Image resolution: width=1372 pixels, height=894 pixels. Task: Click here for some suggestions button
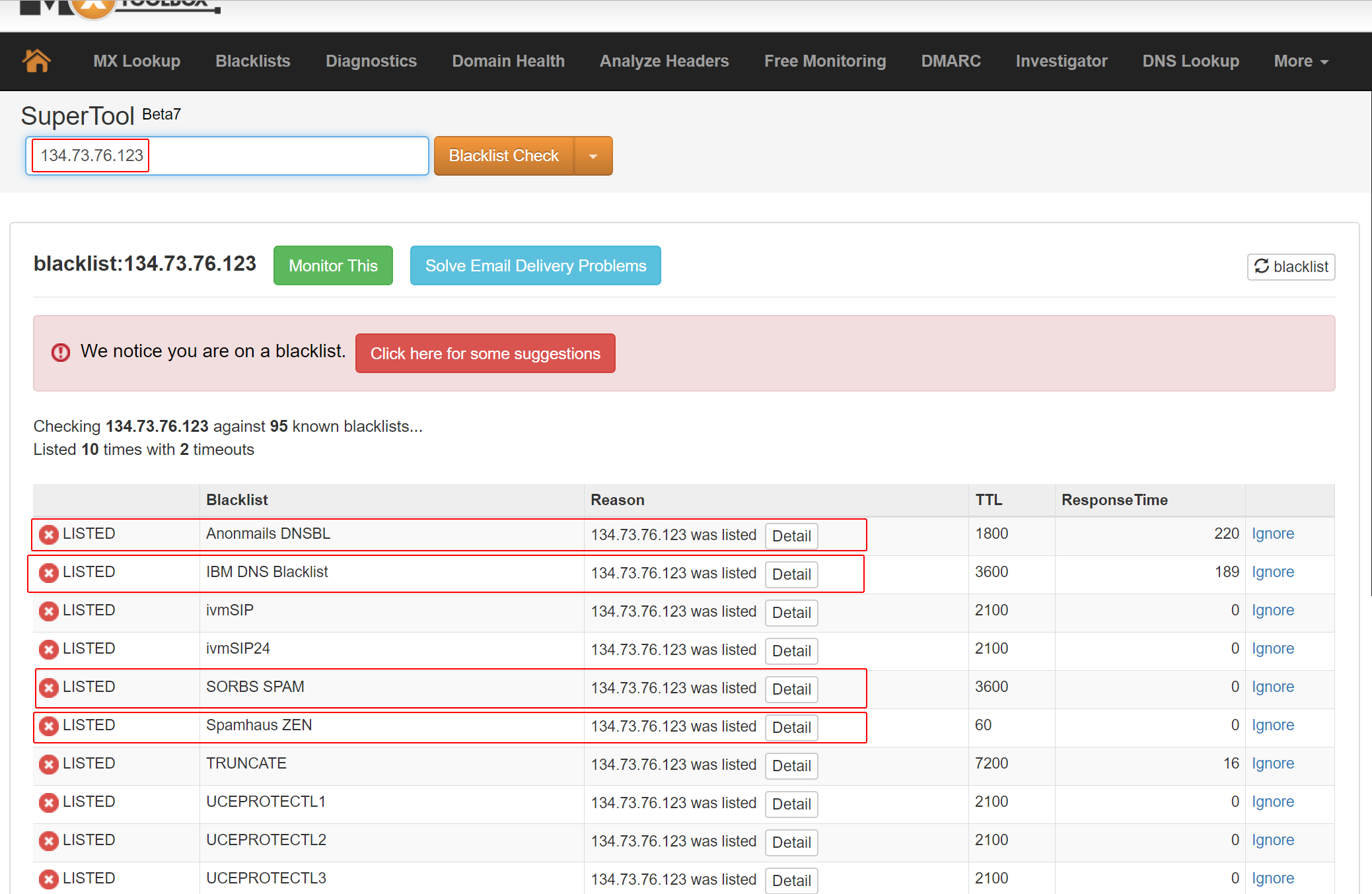485,353
